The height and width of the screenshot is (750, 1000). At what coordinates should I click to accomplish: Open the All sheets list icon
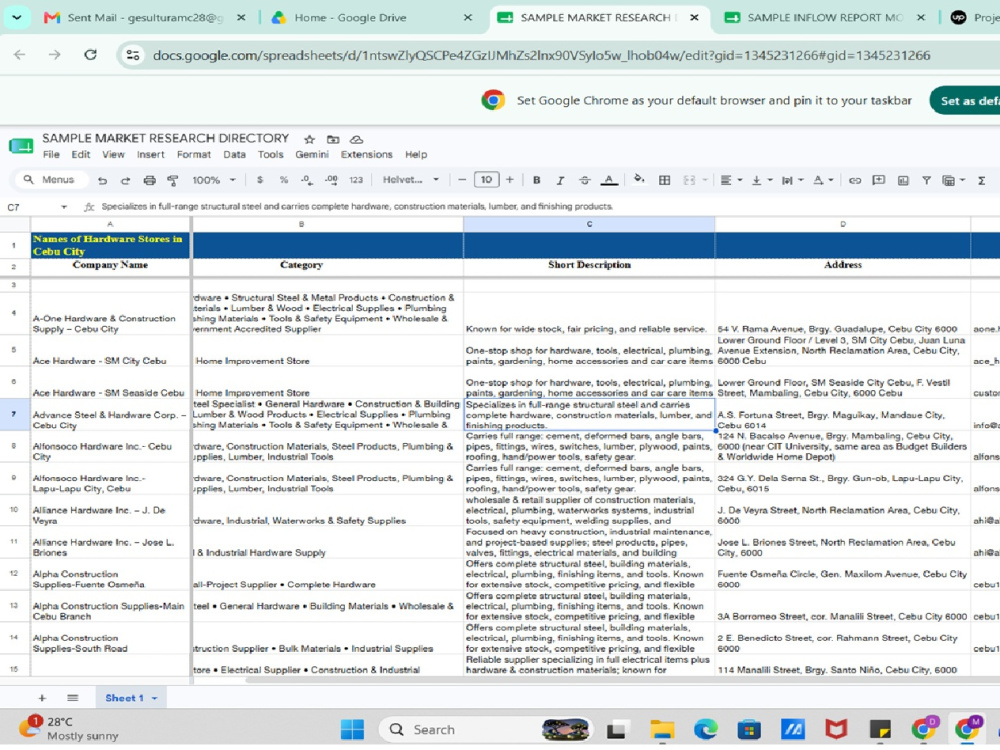73,698
